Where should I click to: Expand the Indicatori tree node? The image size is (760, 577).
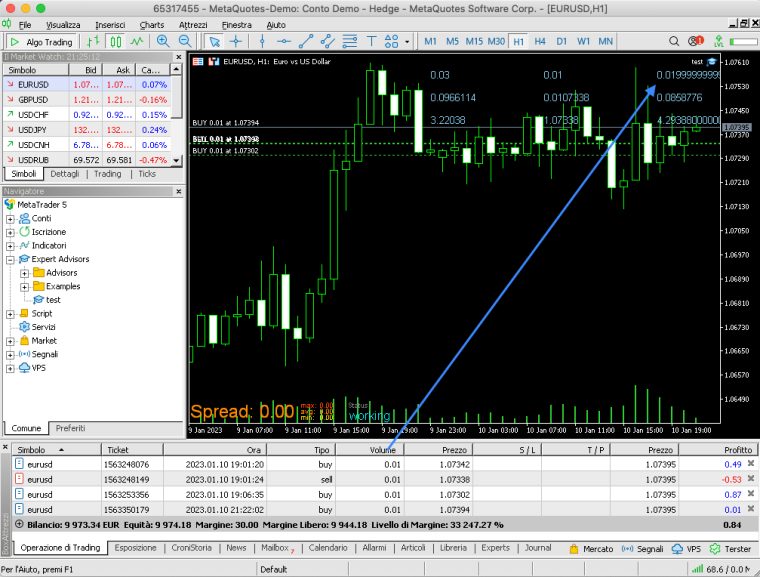[10, 246]
